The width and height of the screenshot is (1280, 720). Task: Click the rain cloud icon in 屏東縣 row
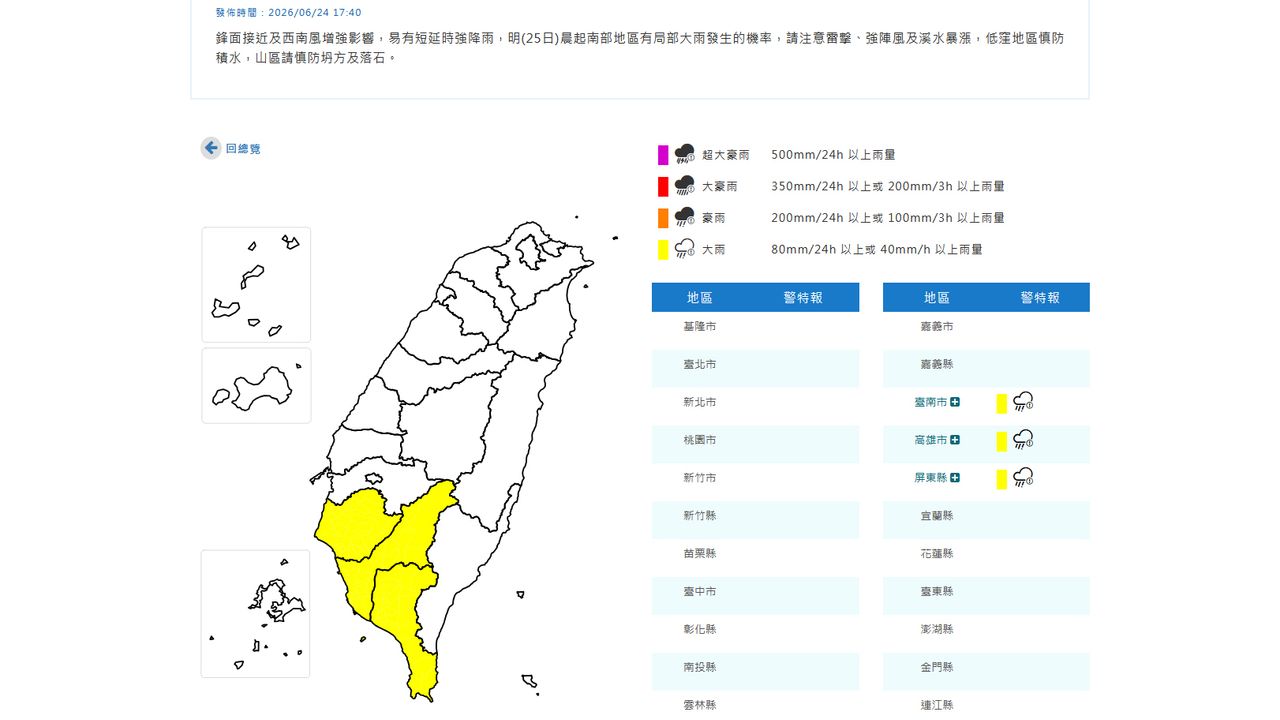pos(1022,478)
